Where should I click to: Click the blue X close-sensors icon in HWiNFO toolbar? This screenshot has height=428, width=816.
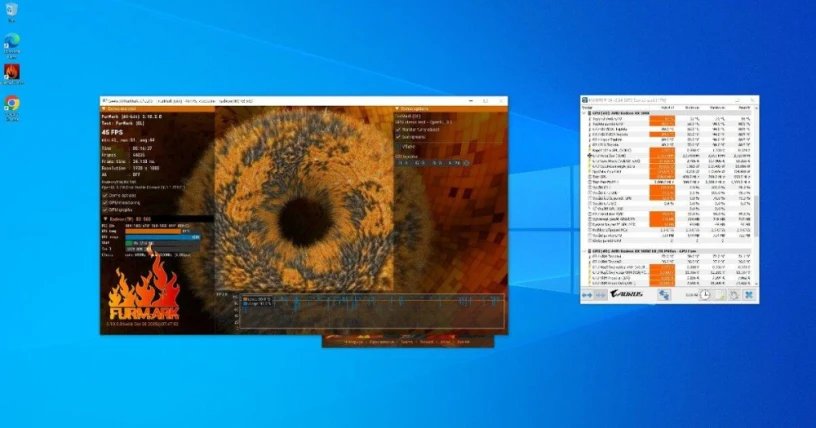click(749, 295)
